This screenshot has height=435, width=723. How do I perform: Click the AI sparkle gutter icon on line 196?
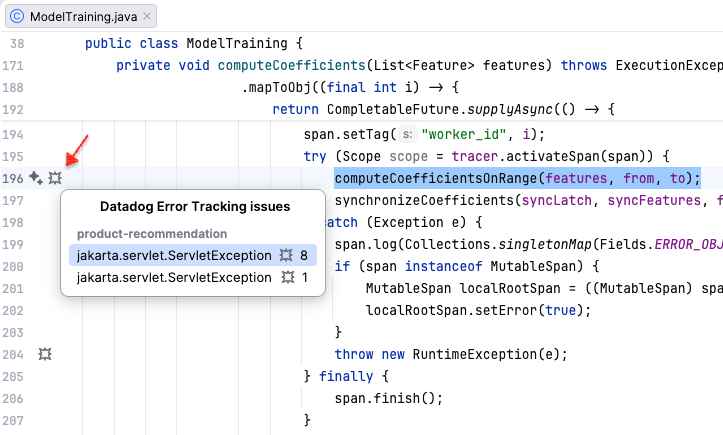click(35, 178)
